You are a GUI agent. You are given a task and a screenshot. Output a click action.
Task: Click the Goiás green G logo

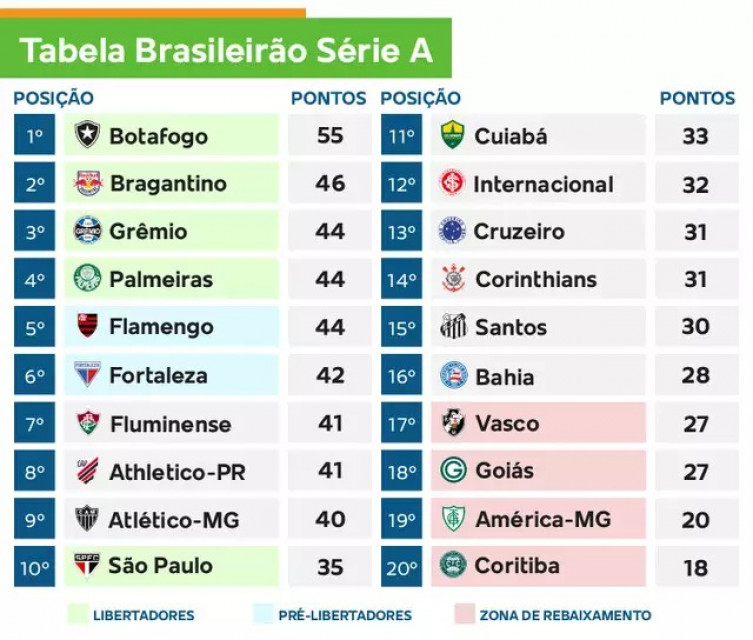coord(453,470)
